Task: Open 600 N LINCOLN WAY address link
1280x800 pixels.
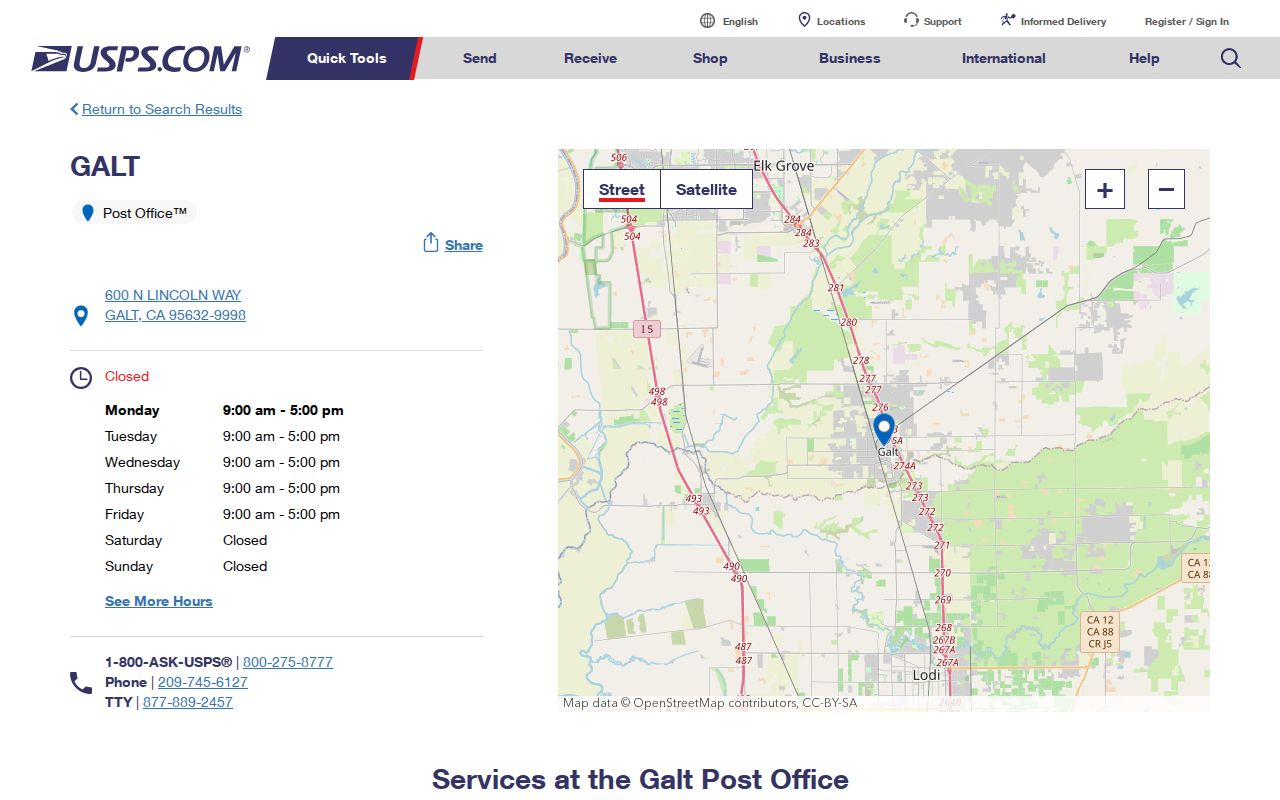Action: [175, 305]
